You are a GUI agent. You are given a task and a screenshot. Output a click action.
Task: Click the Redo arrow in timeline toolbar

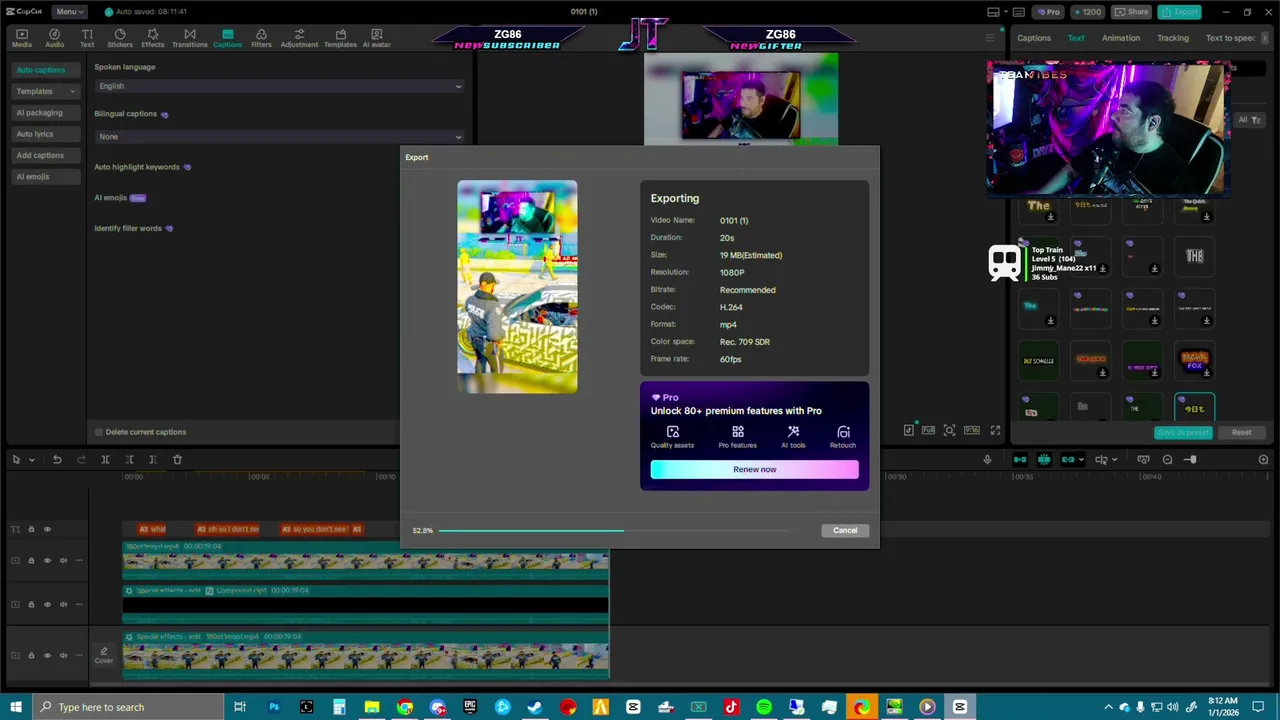pos(81,459)
